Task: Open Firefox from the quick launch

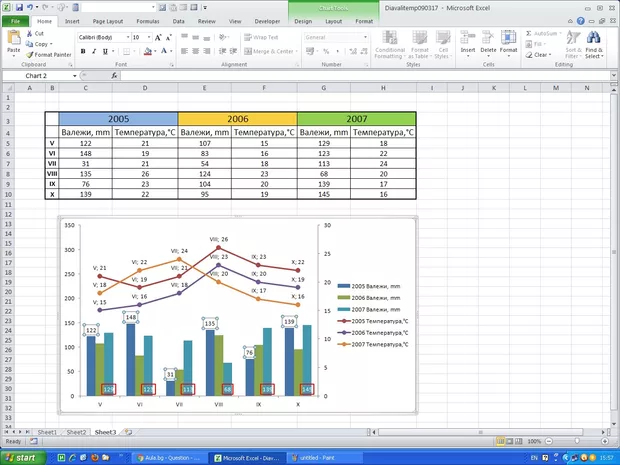Action: pos(94,458)
